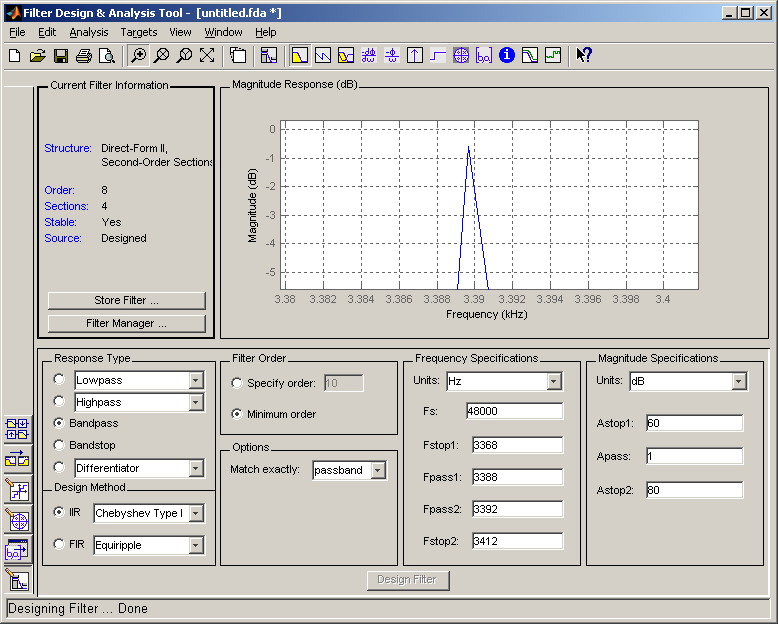Open the Match exactly passband dropdown
This screenshot has width=778, height=624.
tap(378, 470)
